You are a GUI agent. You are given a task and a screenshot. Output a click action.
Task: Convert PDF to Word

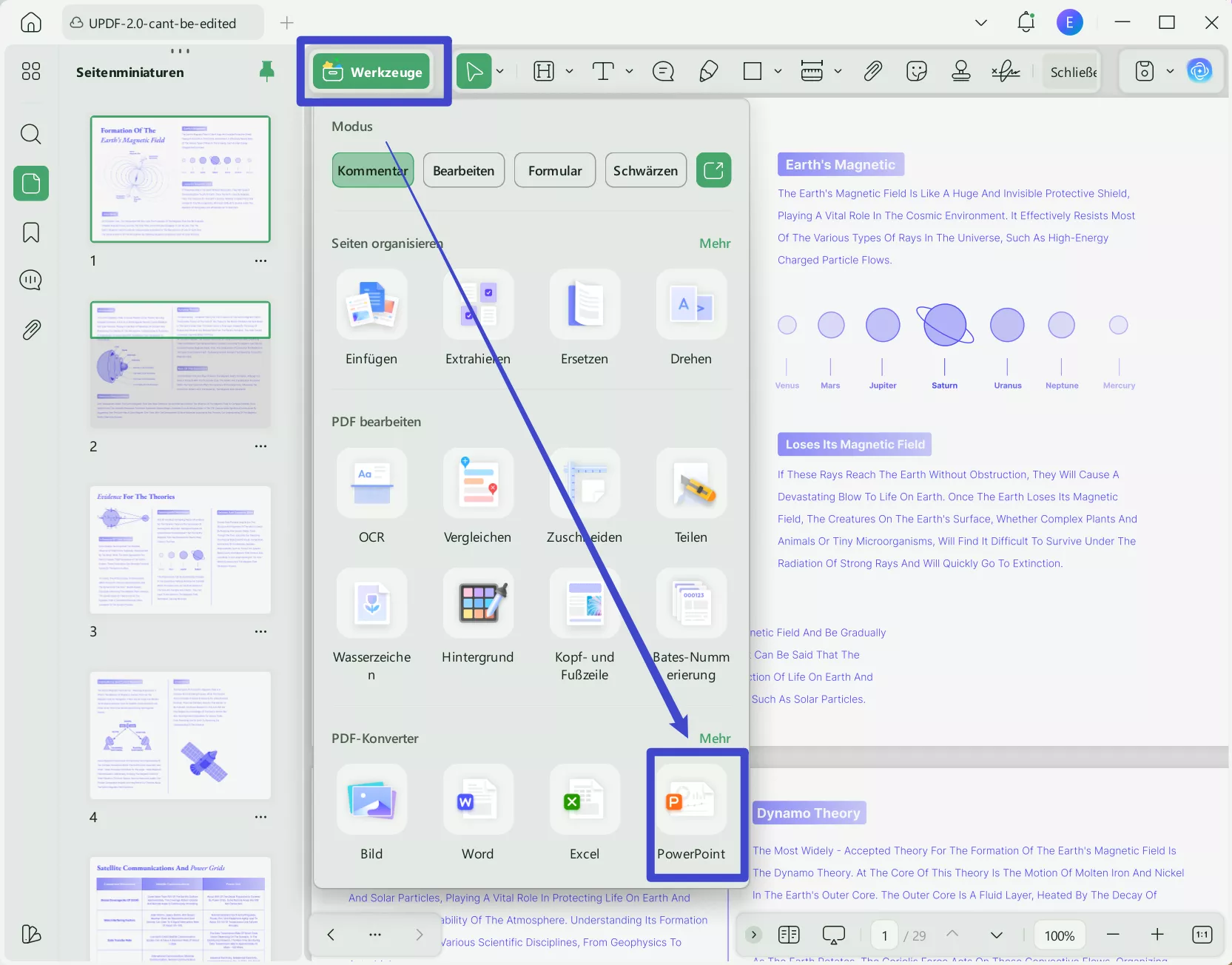coord(478,799)
